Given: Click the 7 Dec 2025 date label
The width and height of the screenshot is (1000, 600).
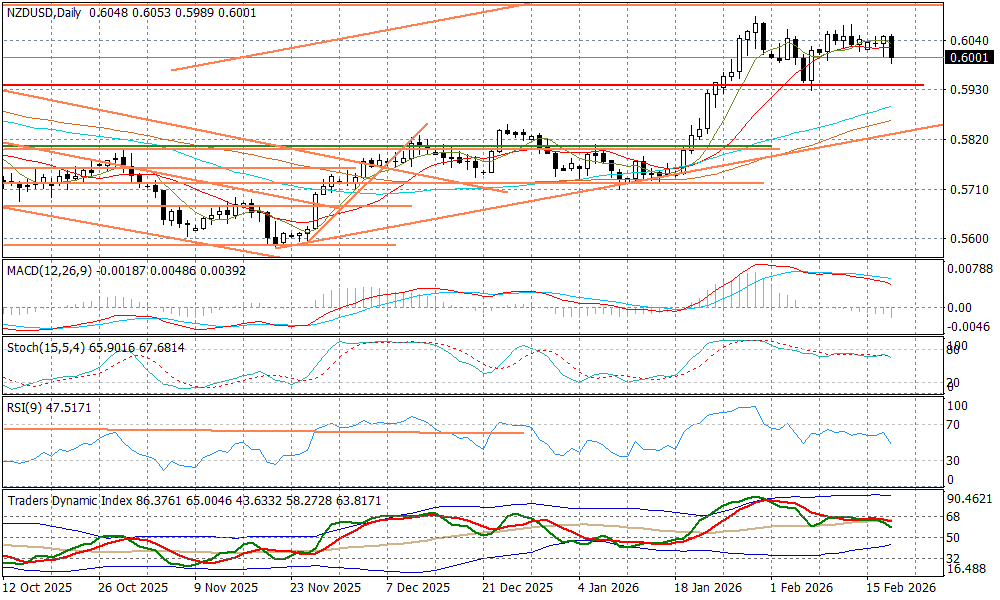Looking at the screenshot, I should (x=420, y=589).
